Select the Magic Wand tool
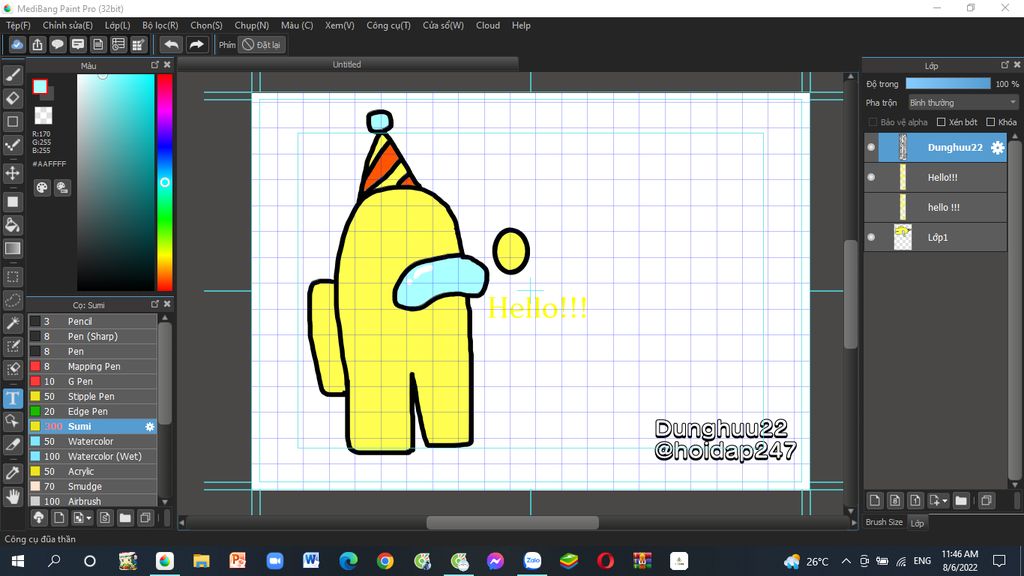 (x=12, y=323)
